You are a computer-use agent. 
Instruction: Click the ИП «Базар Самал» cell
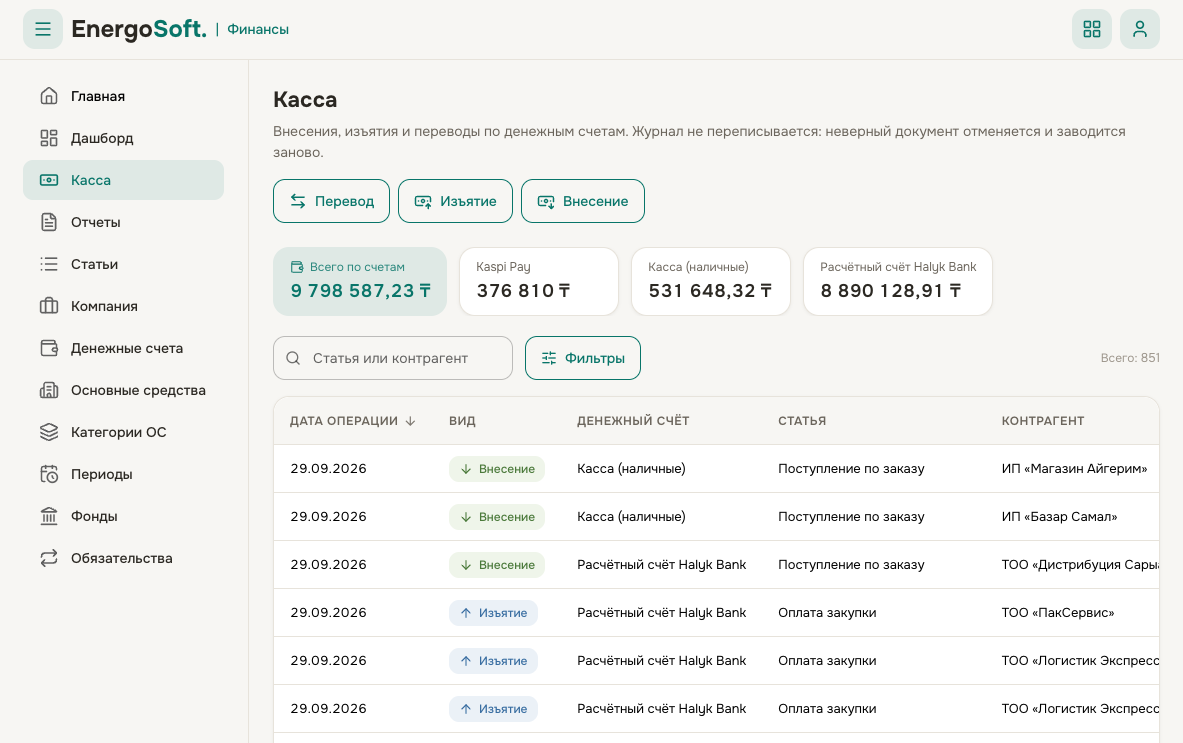pos(1059,517)
